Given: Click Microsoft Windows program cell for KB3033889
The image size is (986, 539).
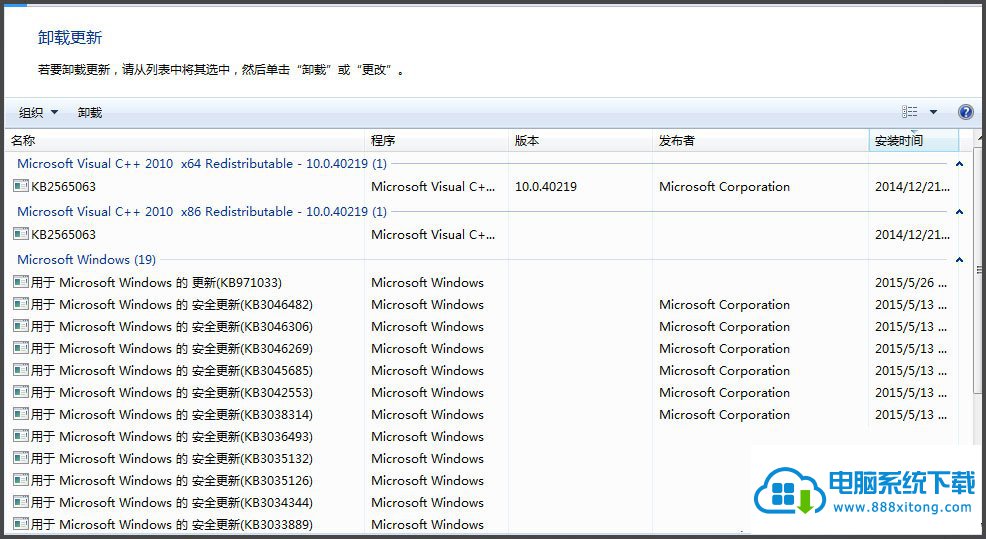Looking at the screenshot, I should 428,525.
